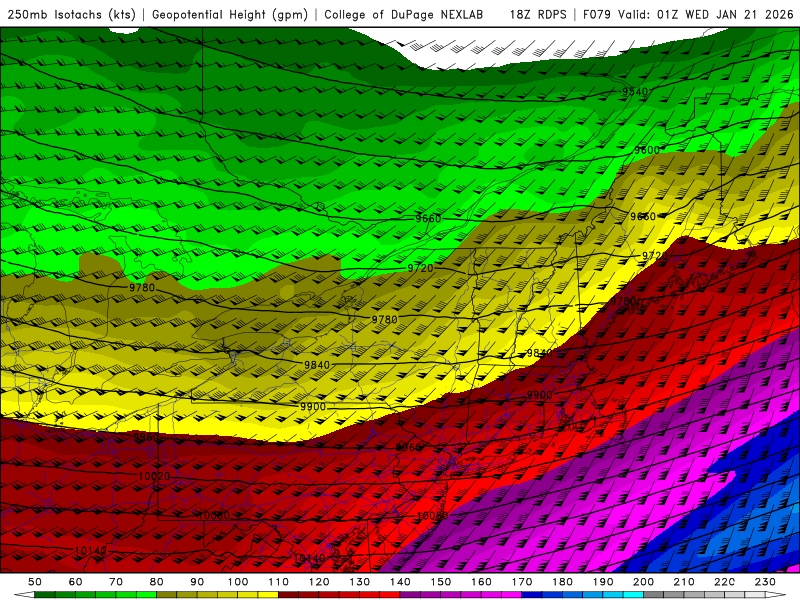Click the 9540 height contour label
The height and width of the screenshot is (600, 800).
(x=635, y=92)
